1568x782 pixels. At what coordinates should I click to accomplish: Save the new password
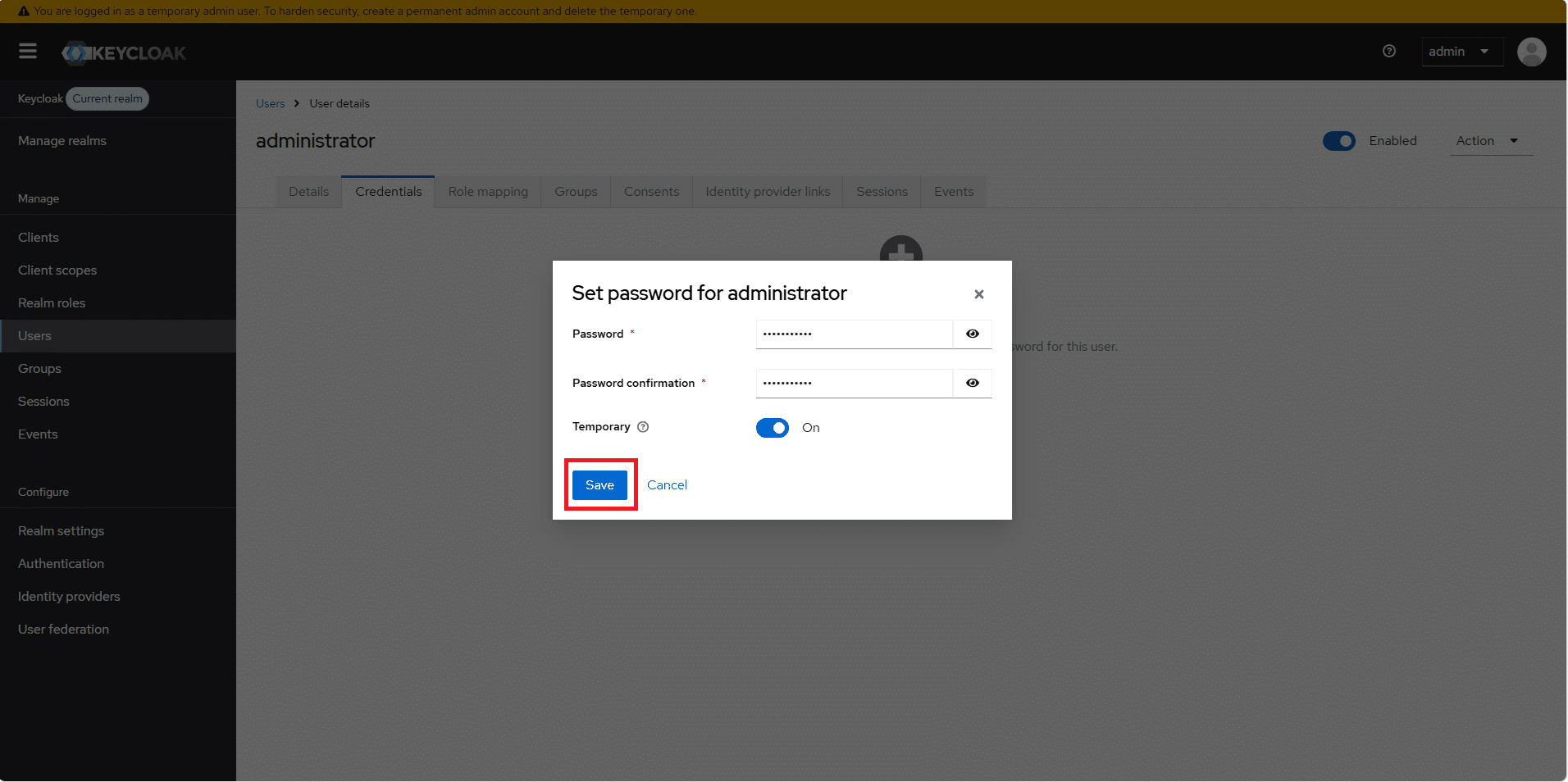point(599,485)
